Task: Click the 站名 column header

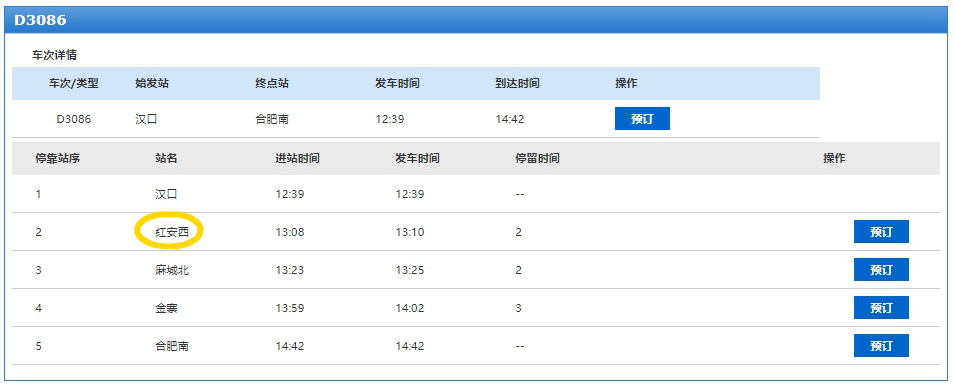Action: tap(166, 159)
